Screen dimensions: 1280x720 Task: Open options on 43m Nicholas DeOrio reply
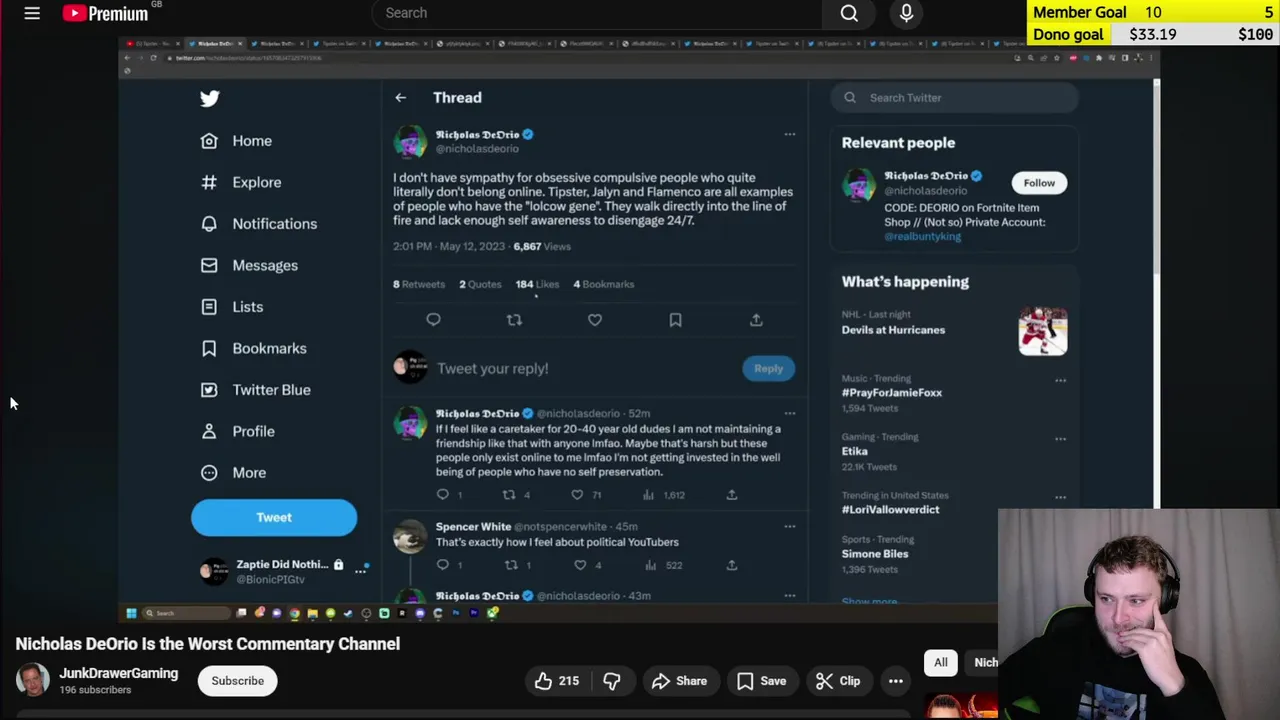(789, 596)
